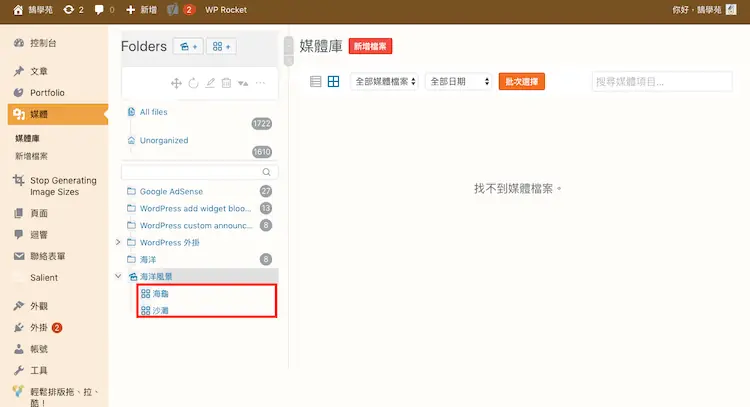The width and height of the screenshot is (750, 407).
Task: Click the rename pencil folder tool
Action: [210, 83]
